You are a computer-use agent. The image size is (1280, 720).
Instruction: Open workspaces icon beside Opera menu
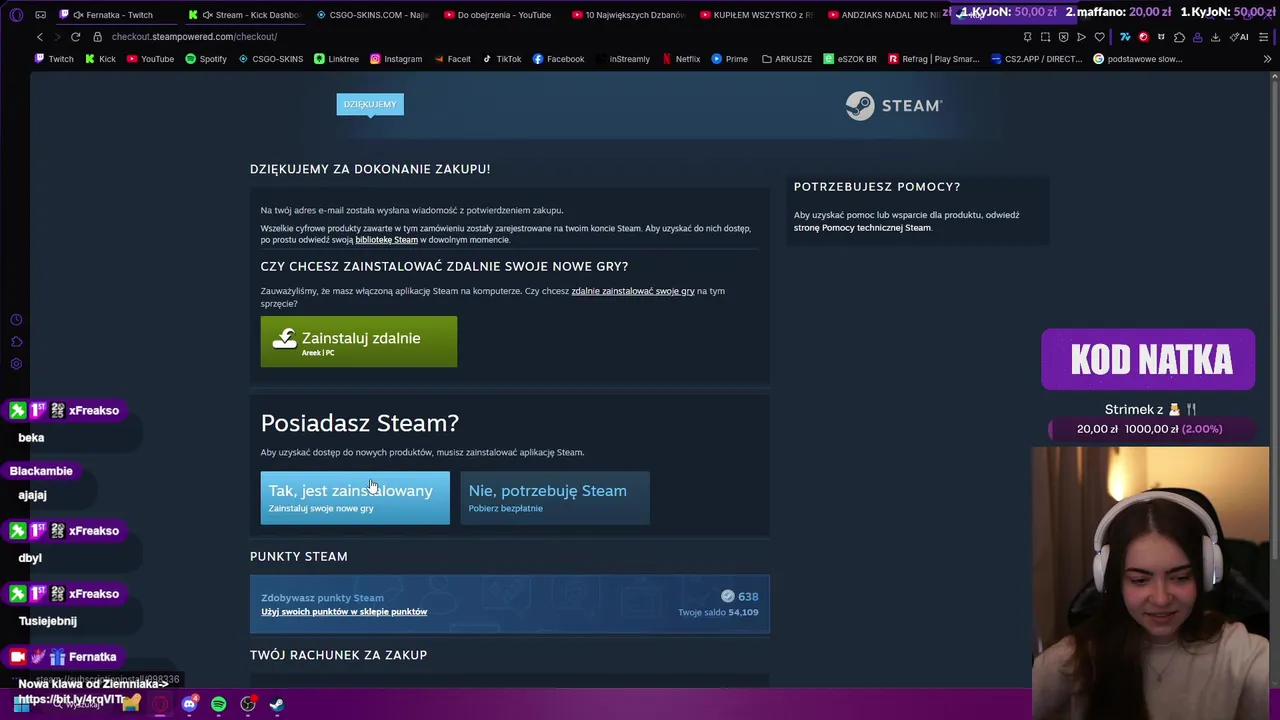click(x=40, y=15)
